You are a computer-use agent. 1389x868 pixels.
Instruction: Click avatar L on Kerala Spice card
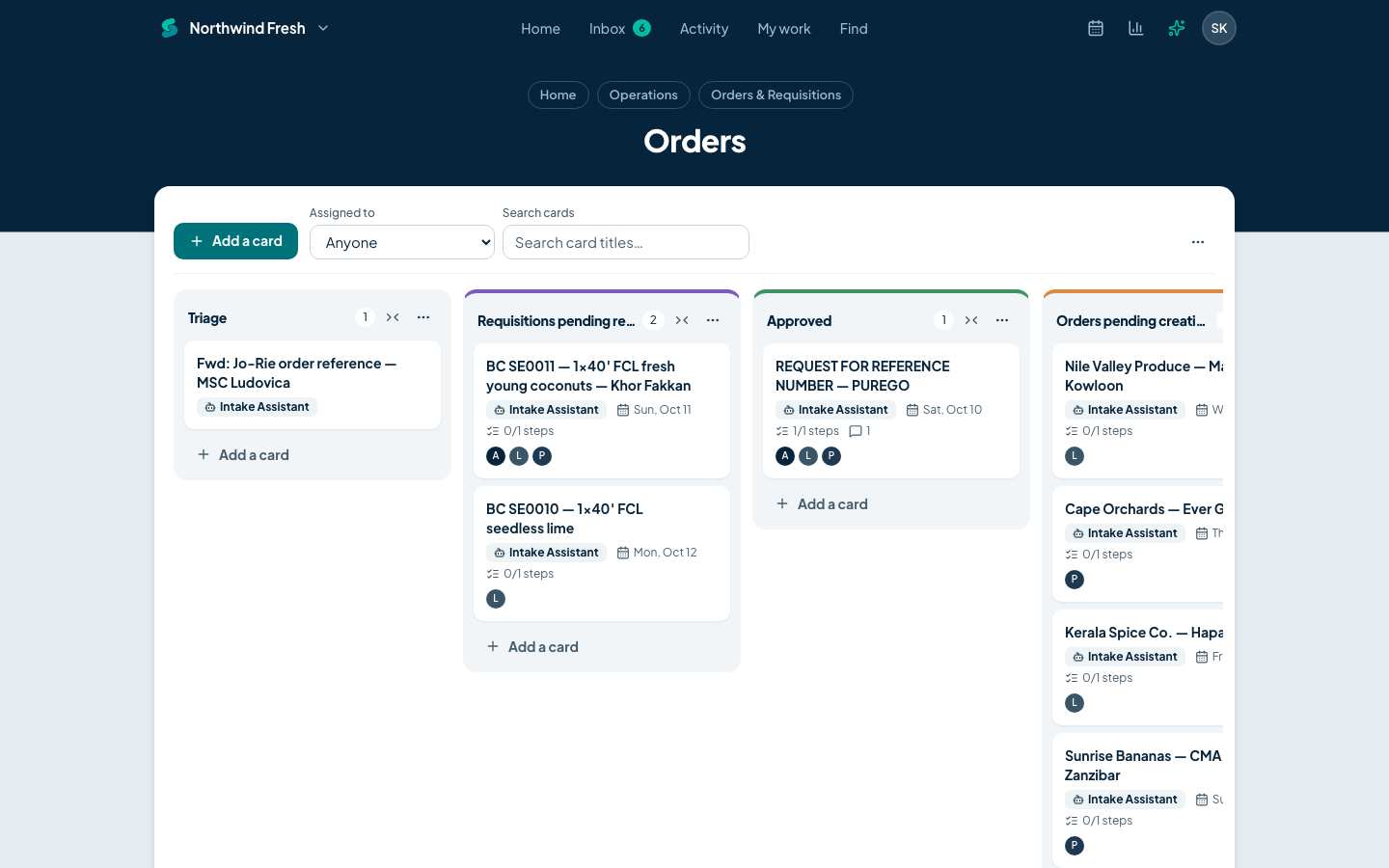pos(1075,703)
